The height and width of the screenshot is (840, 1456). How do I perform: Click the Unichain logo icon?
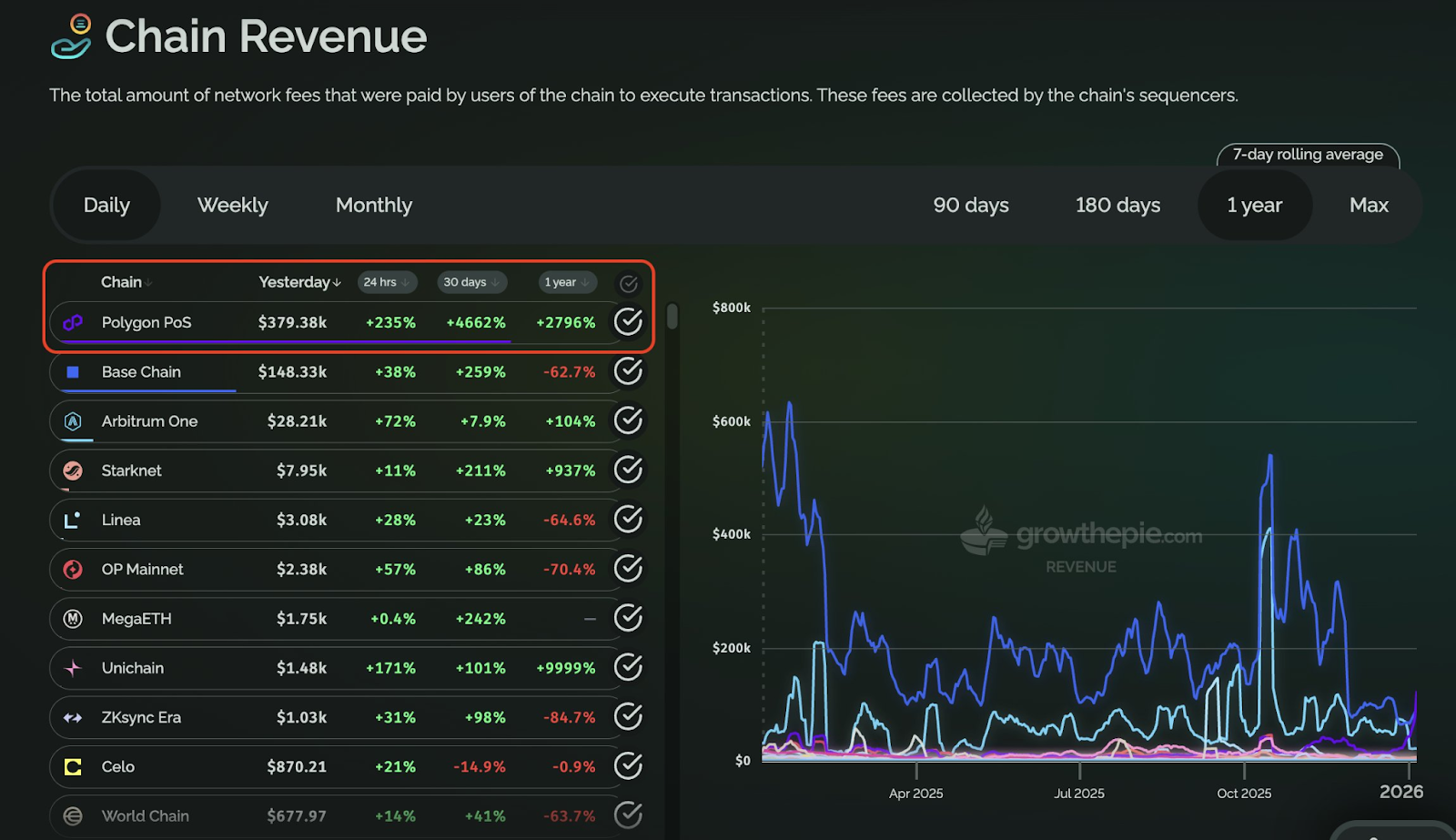tap(73, 668)
